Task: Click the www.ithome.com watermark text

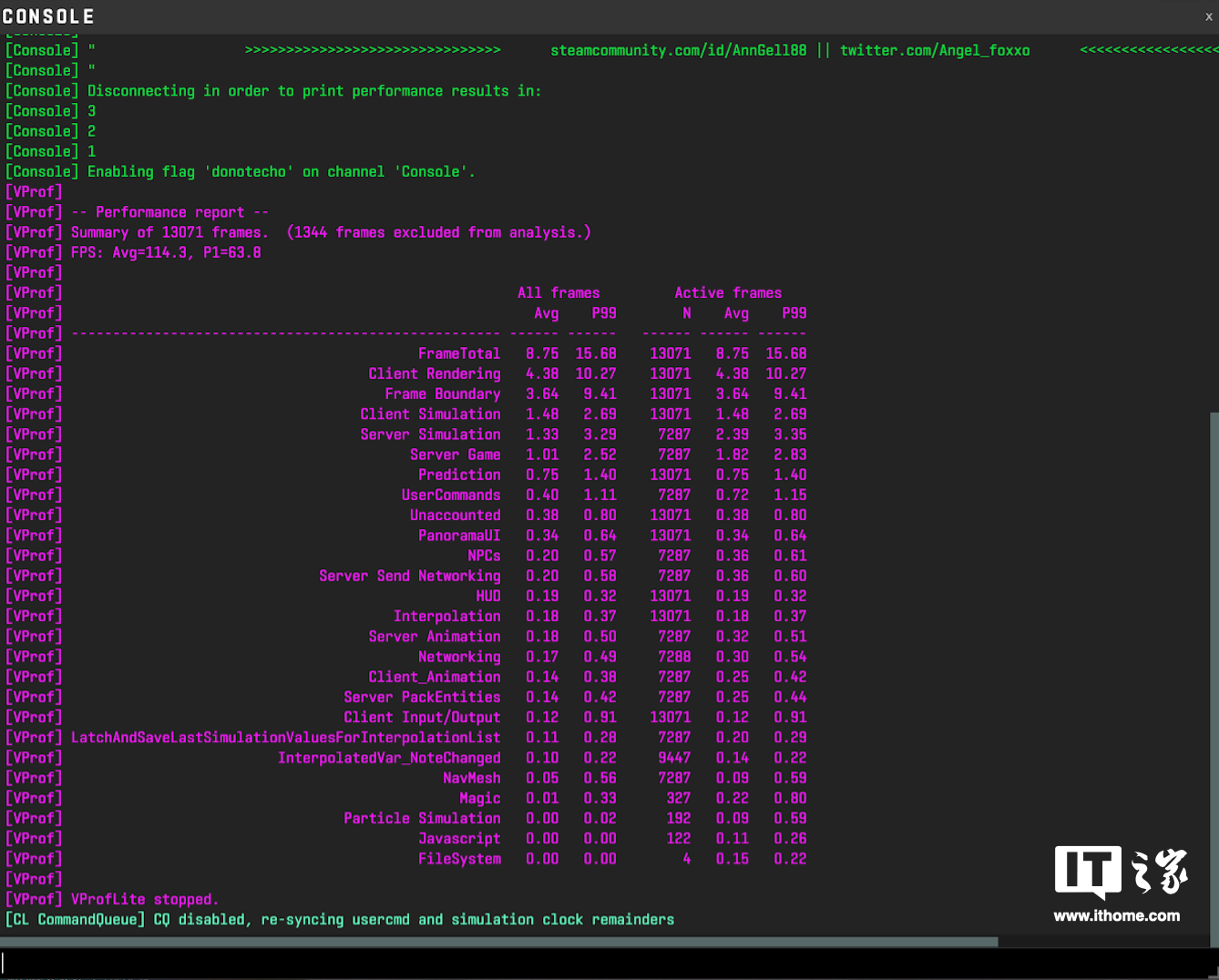Action: [x=1116, y=916]
